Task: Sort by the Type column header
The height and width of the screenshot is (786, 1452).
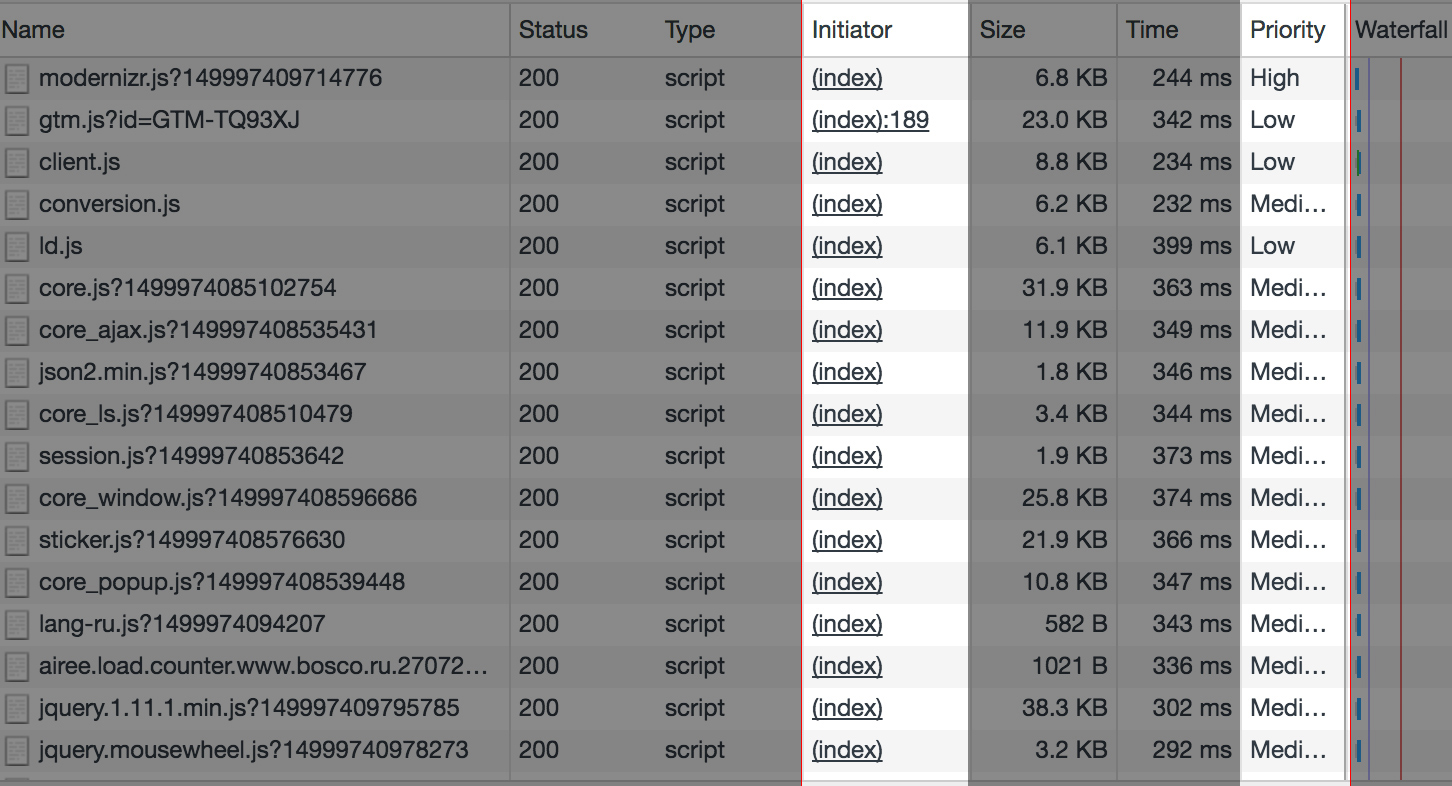Action: point(729,30)
